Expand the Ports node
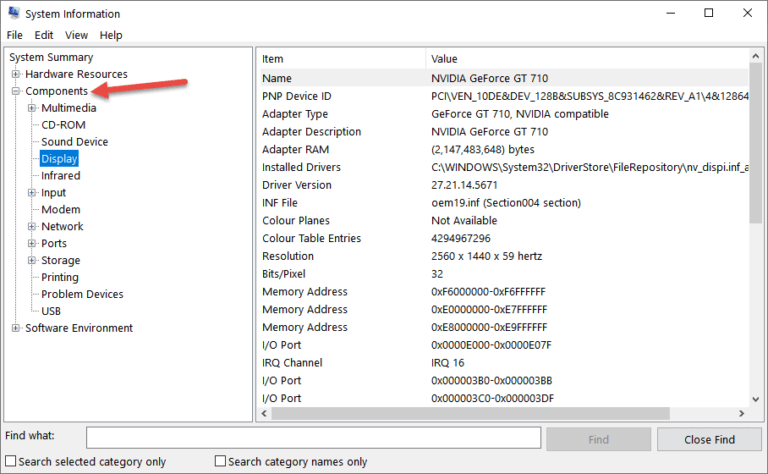This screenshot has width=768, height=474. click(x=32, y=243)
